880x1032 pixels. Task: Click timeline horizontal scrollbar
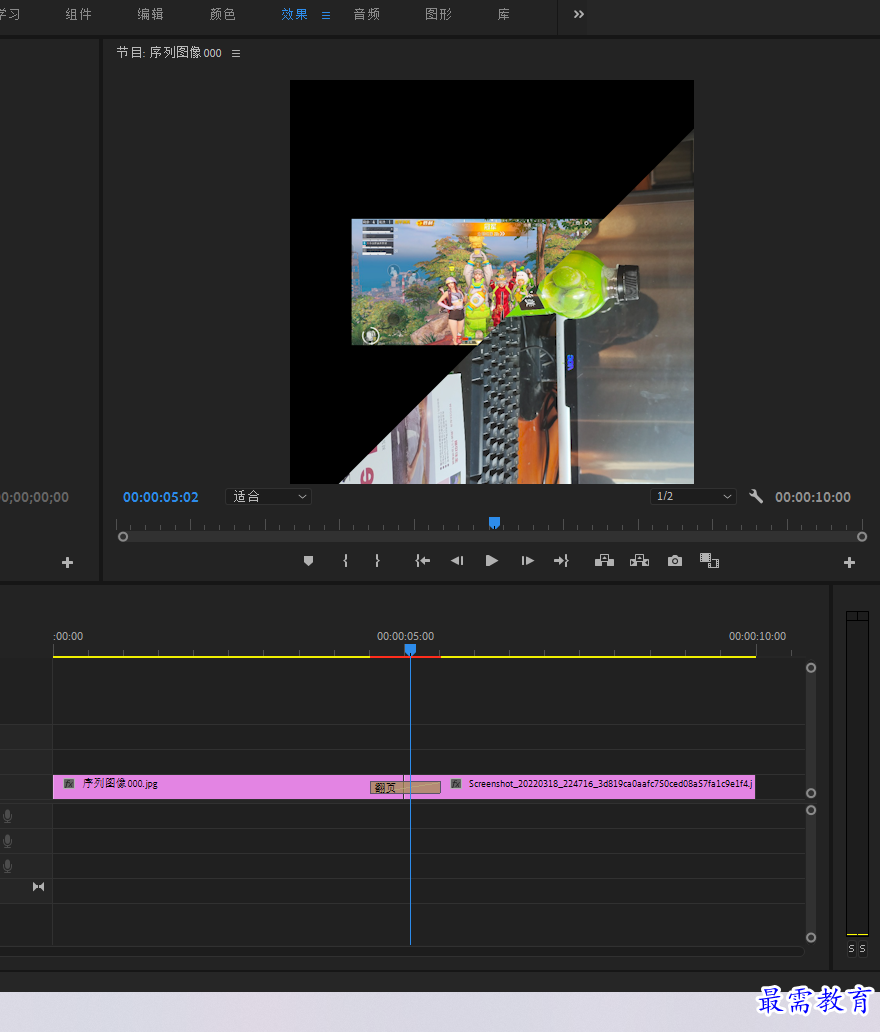pyautogui.click(x=401, y=951)
